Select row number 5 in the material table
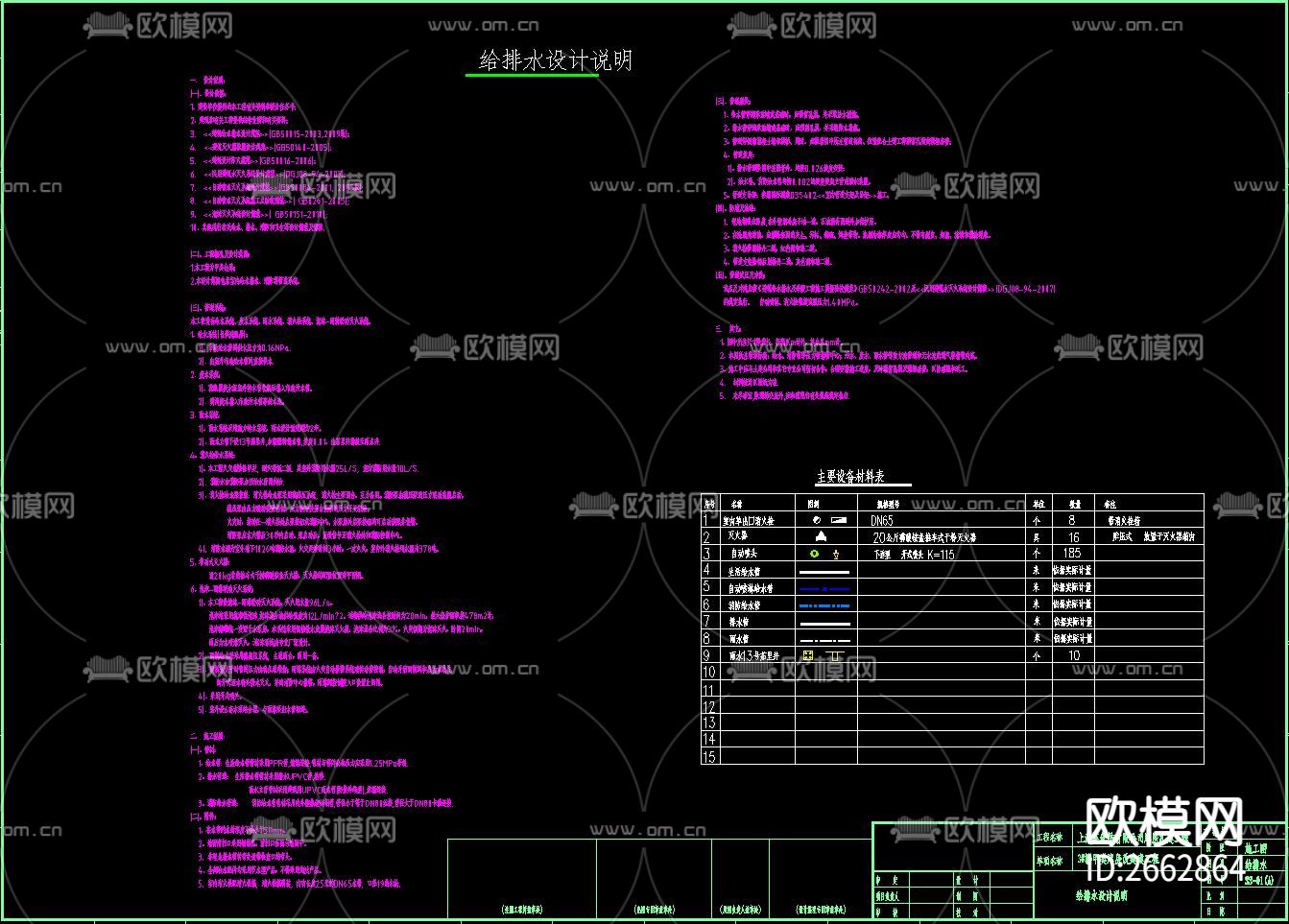1289x924 pixels. coord(707,587)
